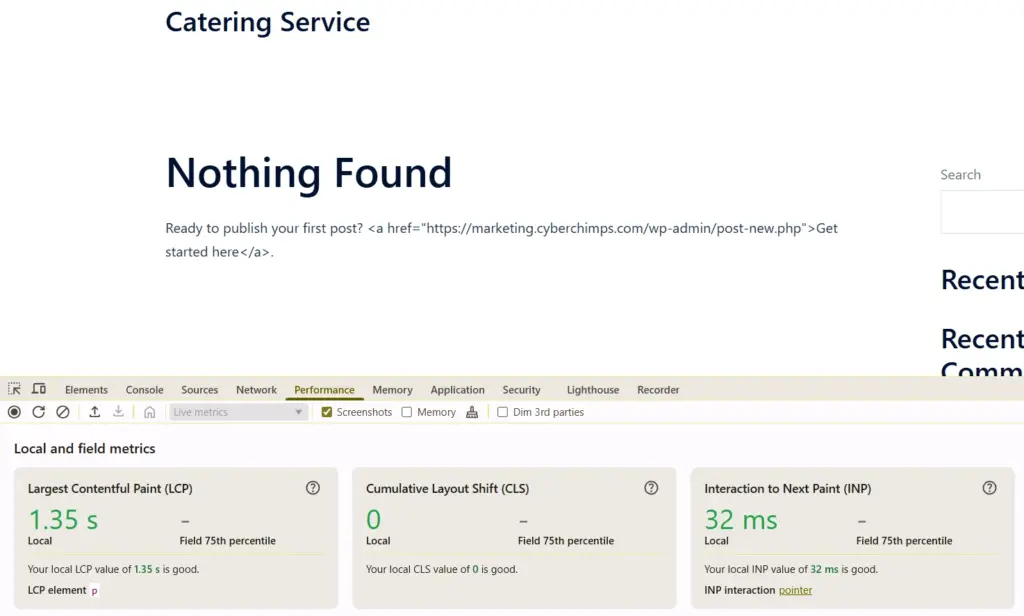This screenshot has width=1024, height=616.
Task: Toggle the device toolbar icon
Action: pos(39,389)
